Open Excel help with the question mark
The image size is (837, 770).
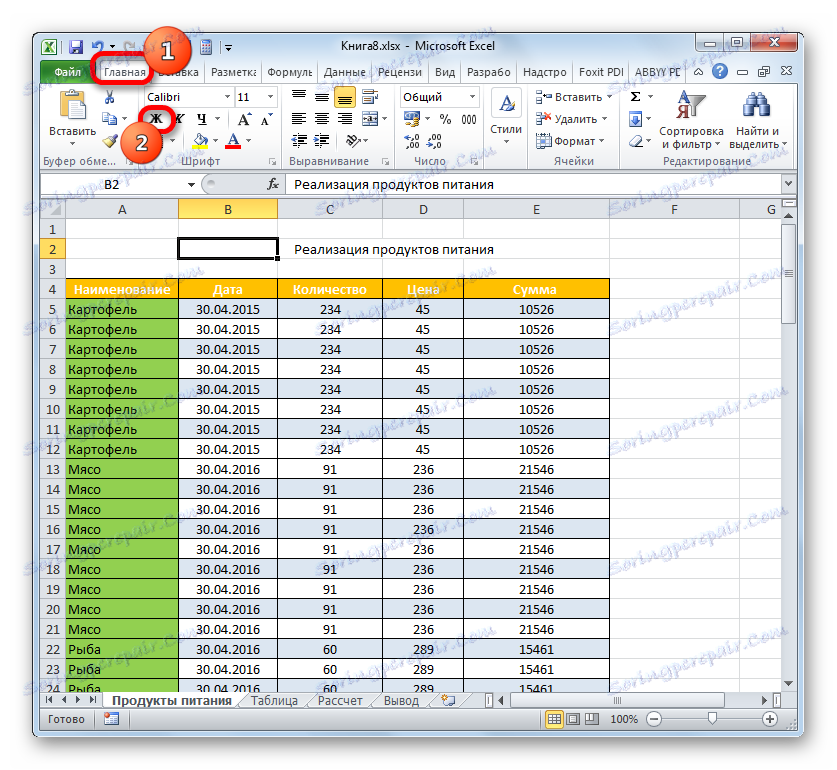click(x=720, y=71)
